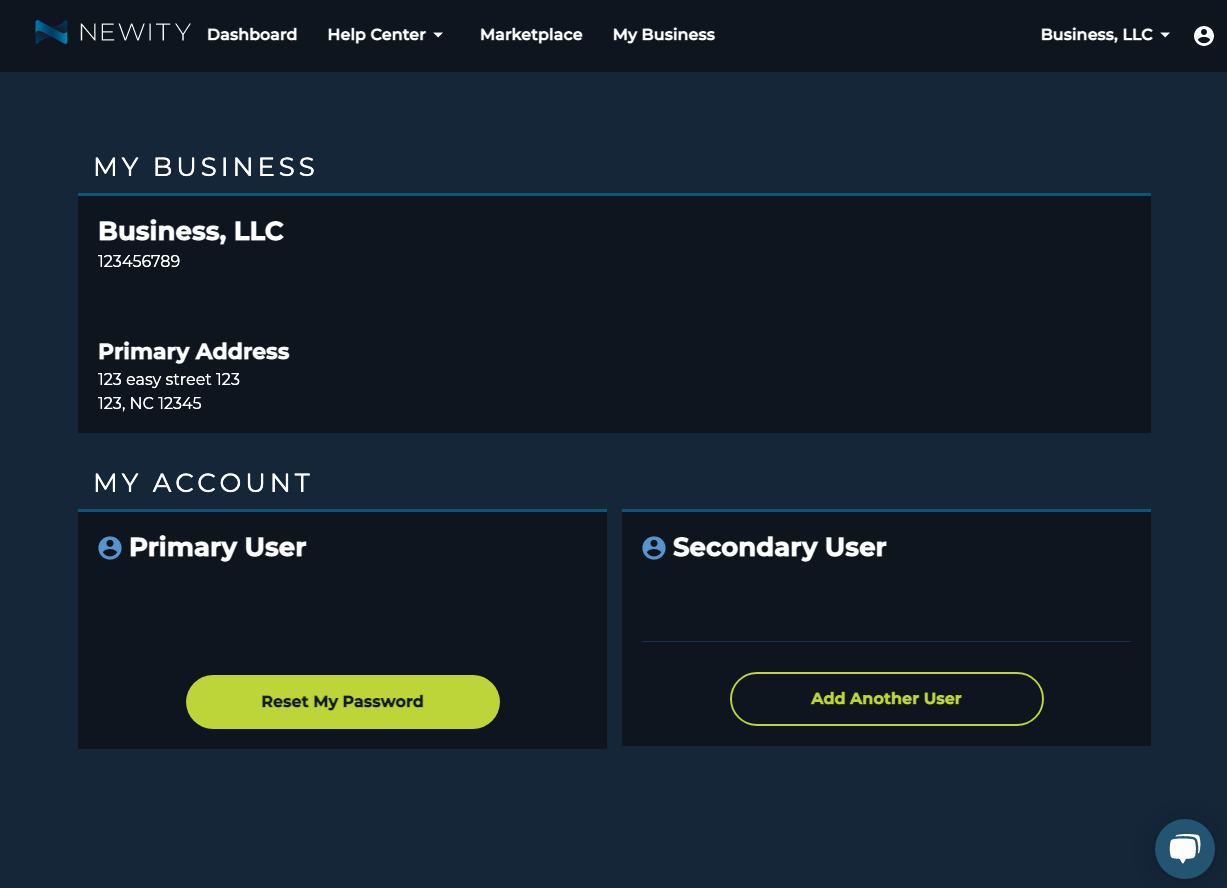Open the Marketplace nav item

point(531,35)
